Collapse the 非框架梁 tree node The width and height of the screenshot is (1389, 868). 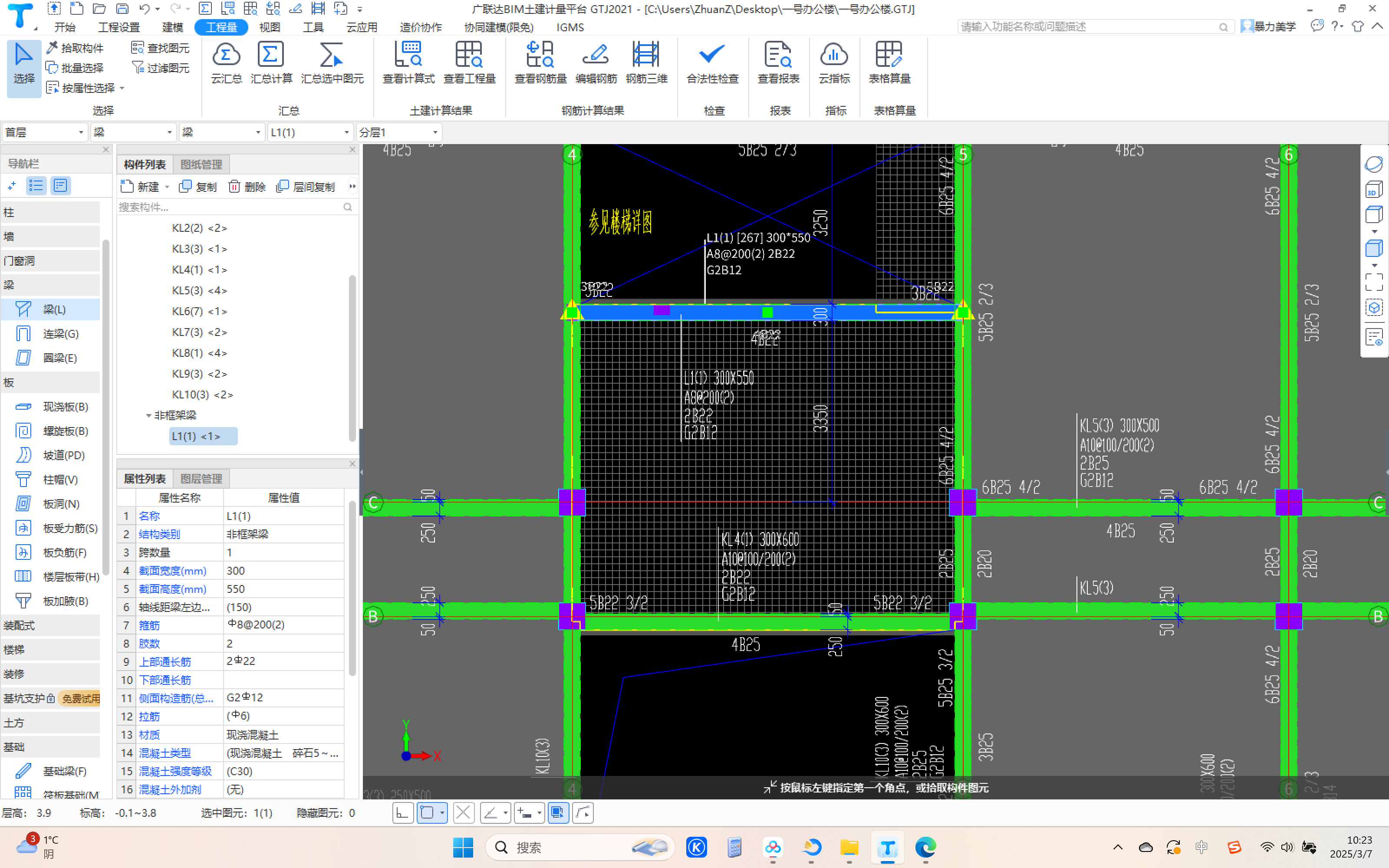pos(148,415)
